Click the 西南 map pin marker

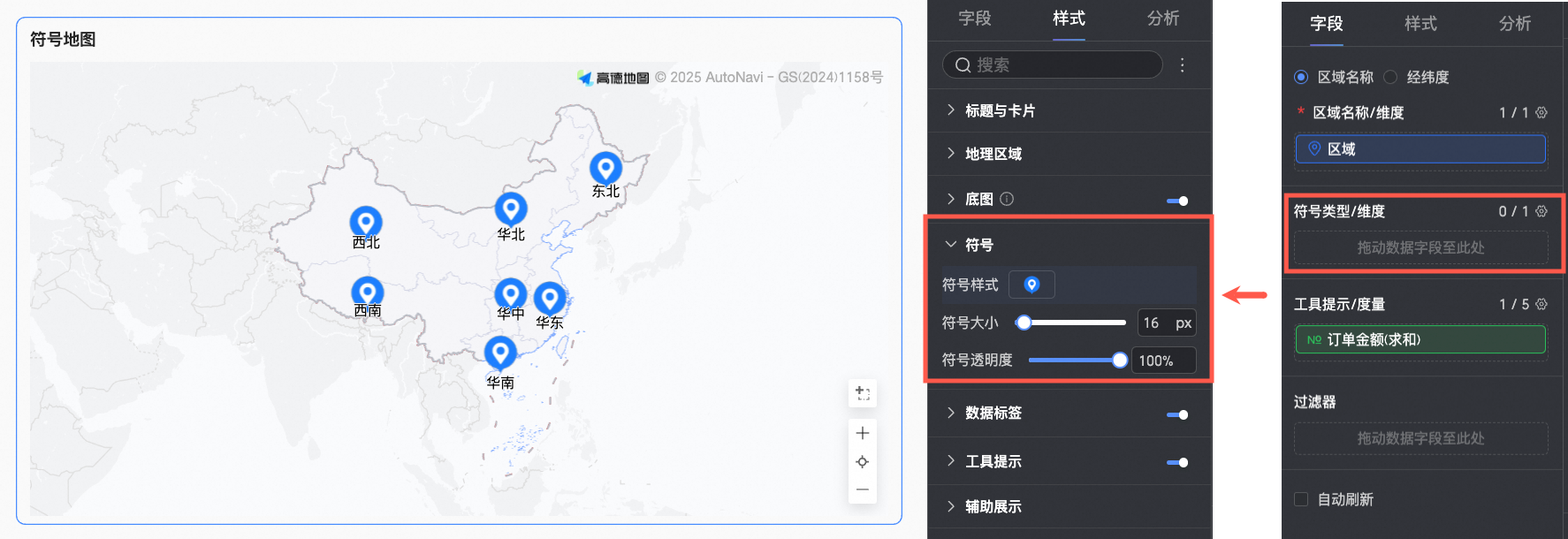coord(368,292)
